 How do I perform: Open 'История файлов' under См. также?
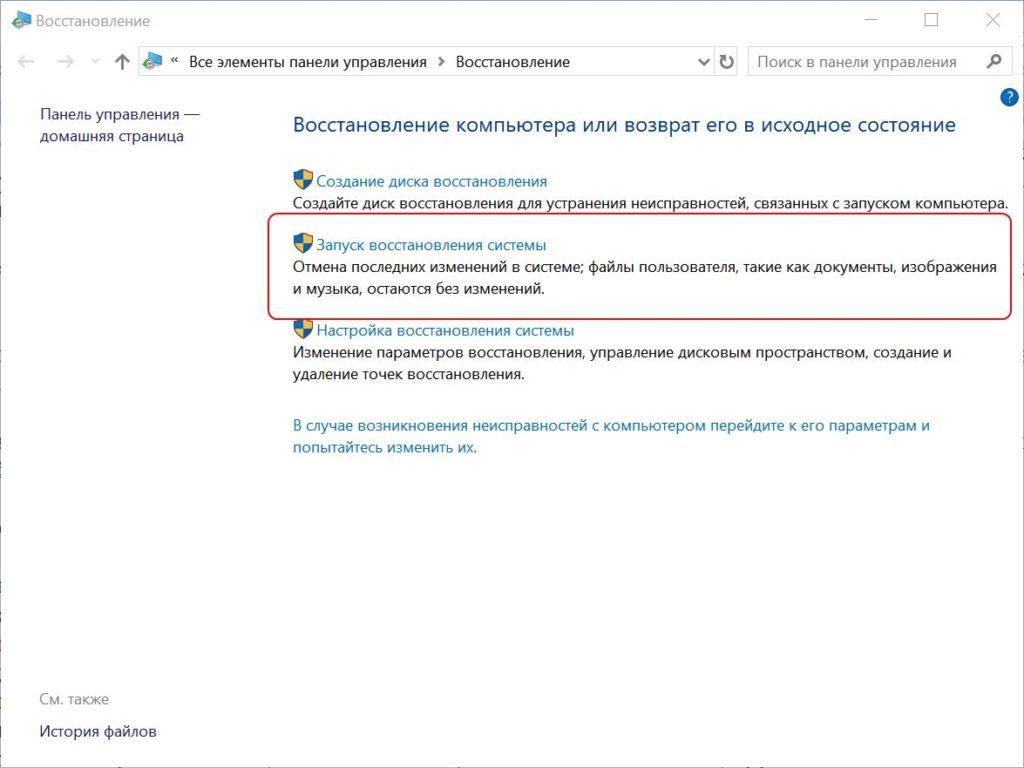click(x=98, y=731)
